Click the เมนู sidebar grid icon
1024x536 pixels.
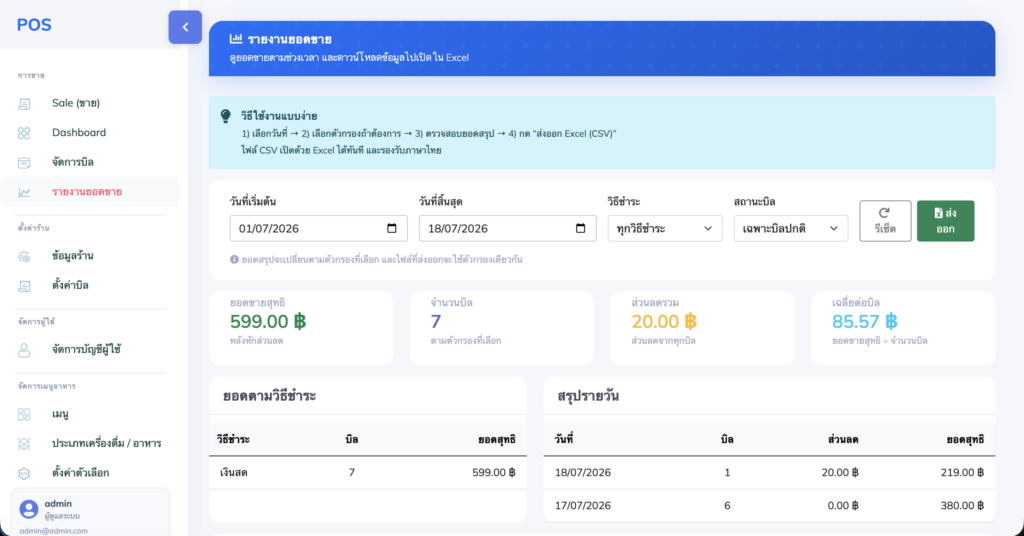click(x=24, y=414)
